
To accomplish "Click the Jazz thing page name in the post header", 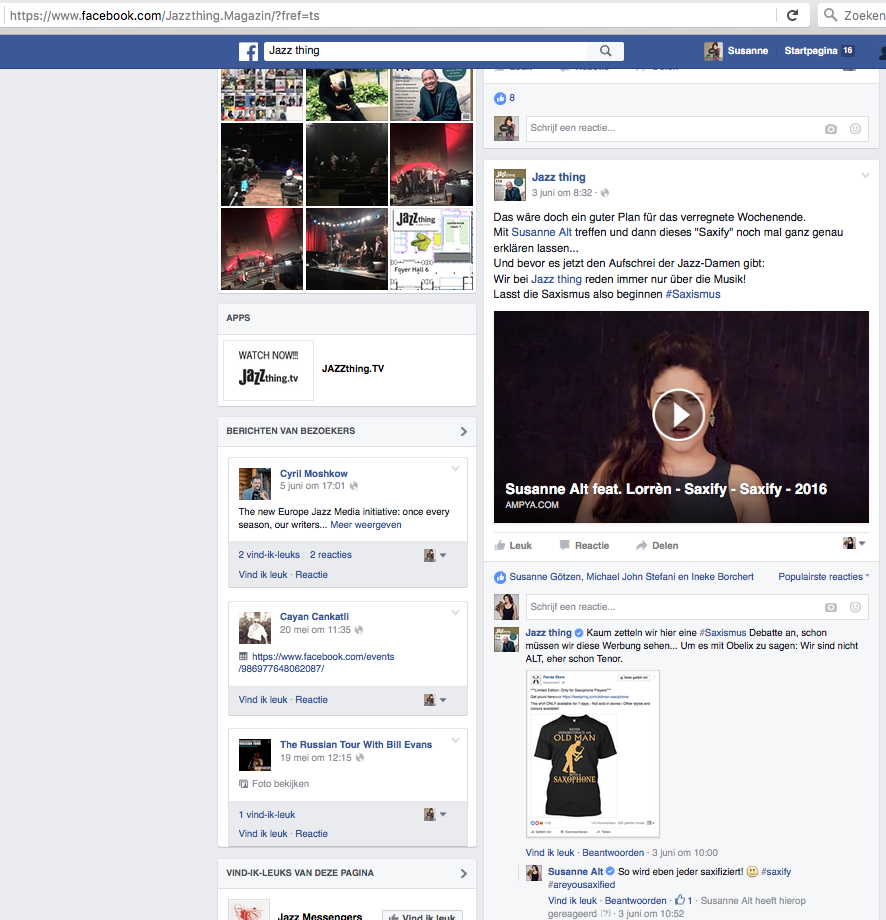I will (559, 177).
